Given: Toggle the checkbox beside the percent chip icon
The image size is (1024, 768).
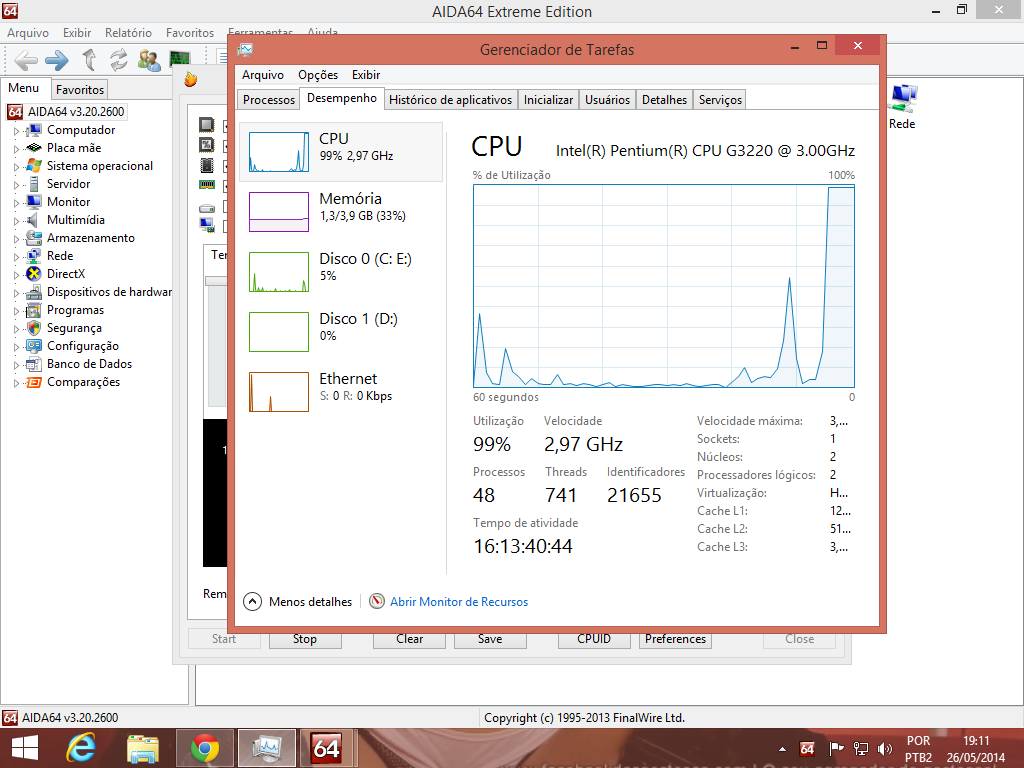Looking at the screenshot, I should pos(226,146).
